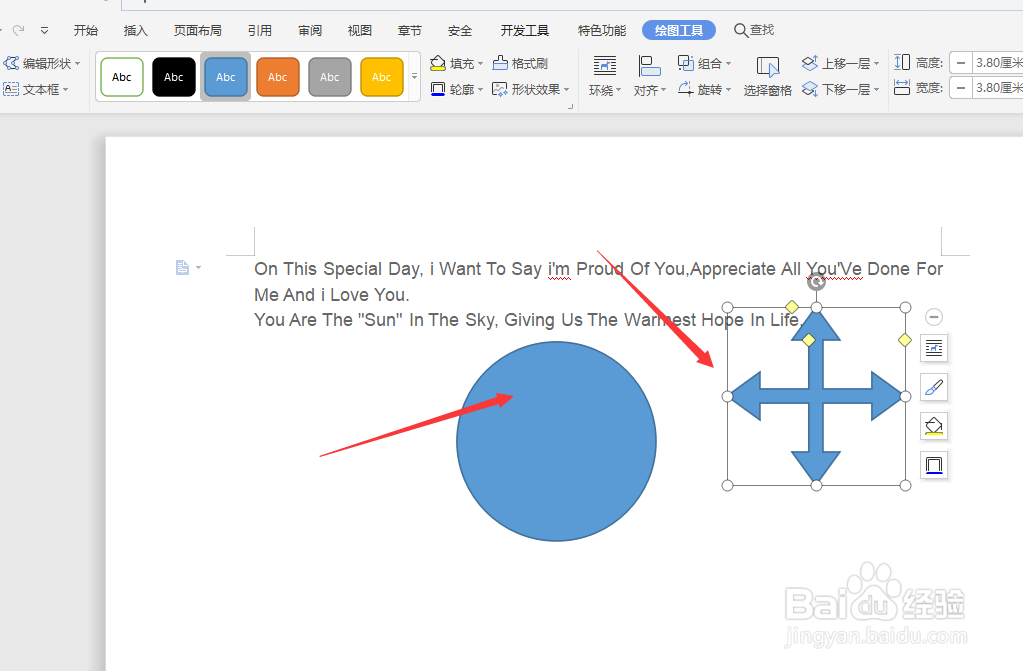Click the 绘图工具 tab

679,30
